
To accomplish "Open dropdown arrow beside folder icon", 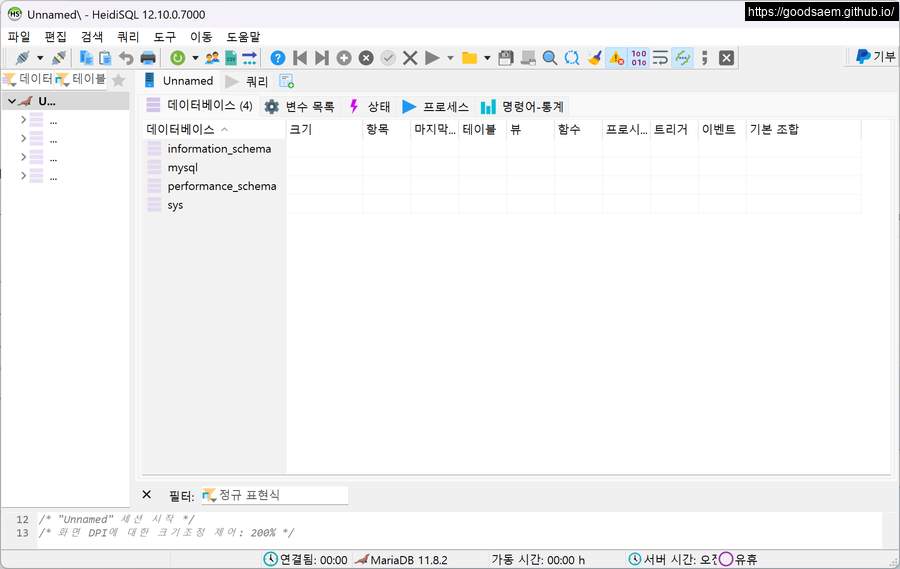I will tap(487, 58).
